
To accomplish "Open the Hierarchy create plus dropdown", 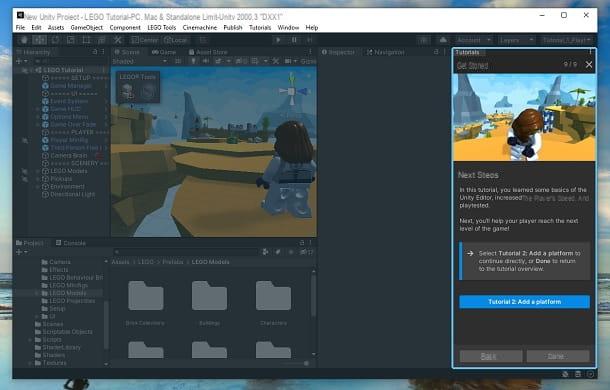I will click(21, 61).
